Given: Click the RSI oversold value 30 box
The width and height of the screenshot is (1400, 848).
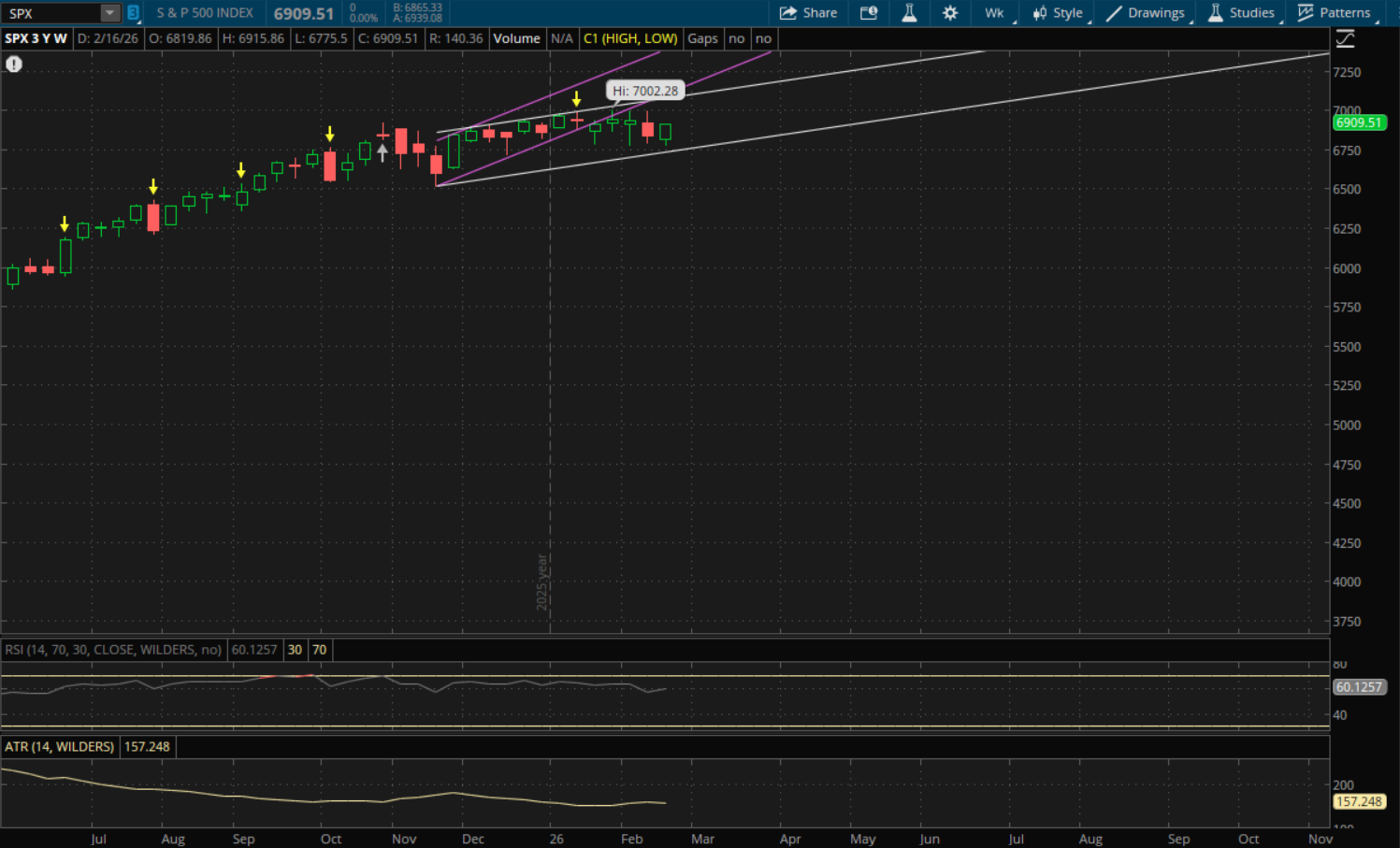Looking at the screenshot, I should (x=295, y=650).
